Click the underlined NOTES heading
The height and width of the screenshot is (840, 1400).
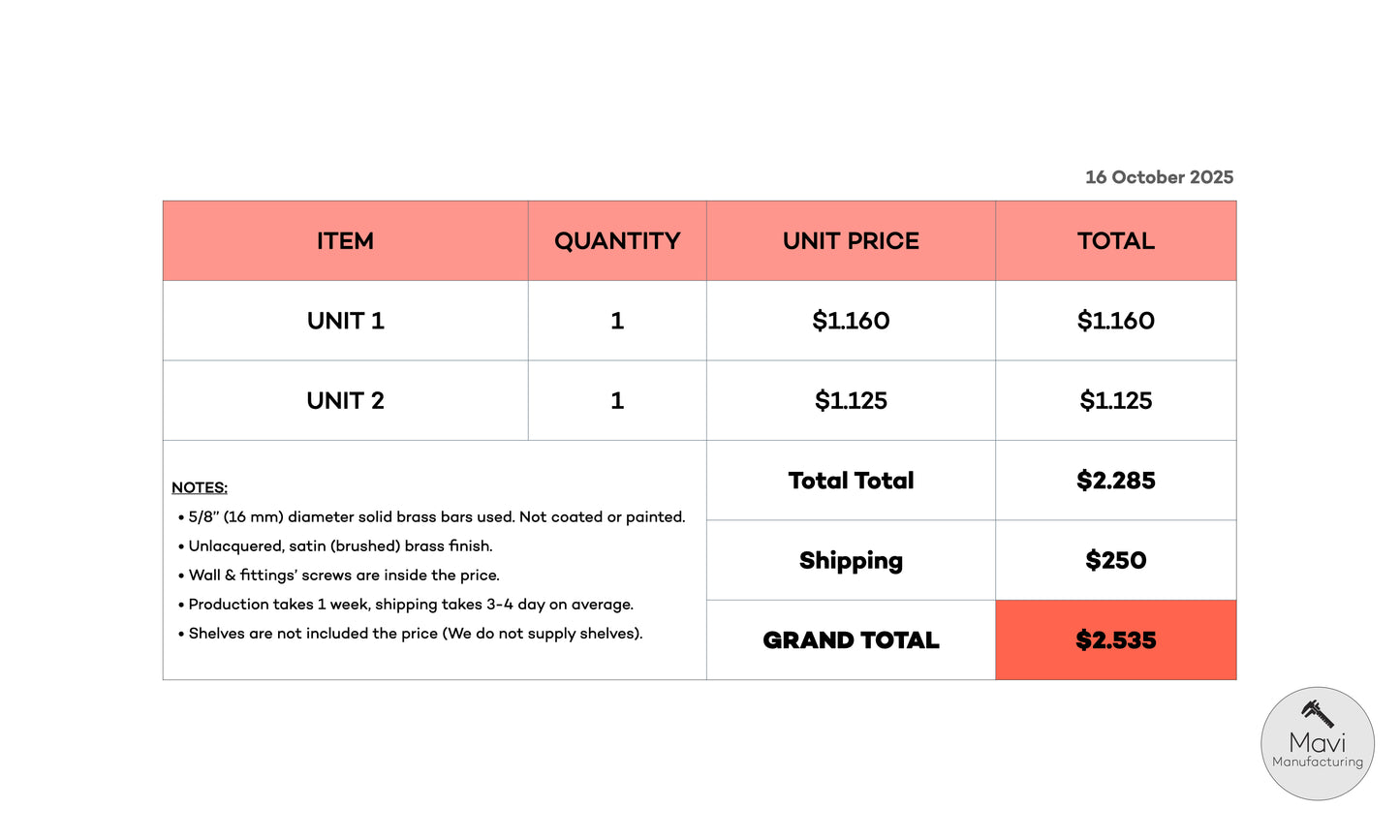tap(200, 487)
